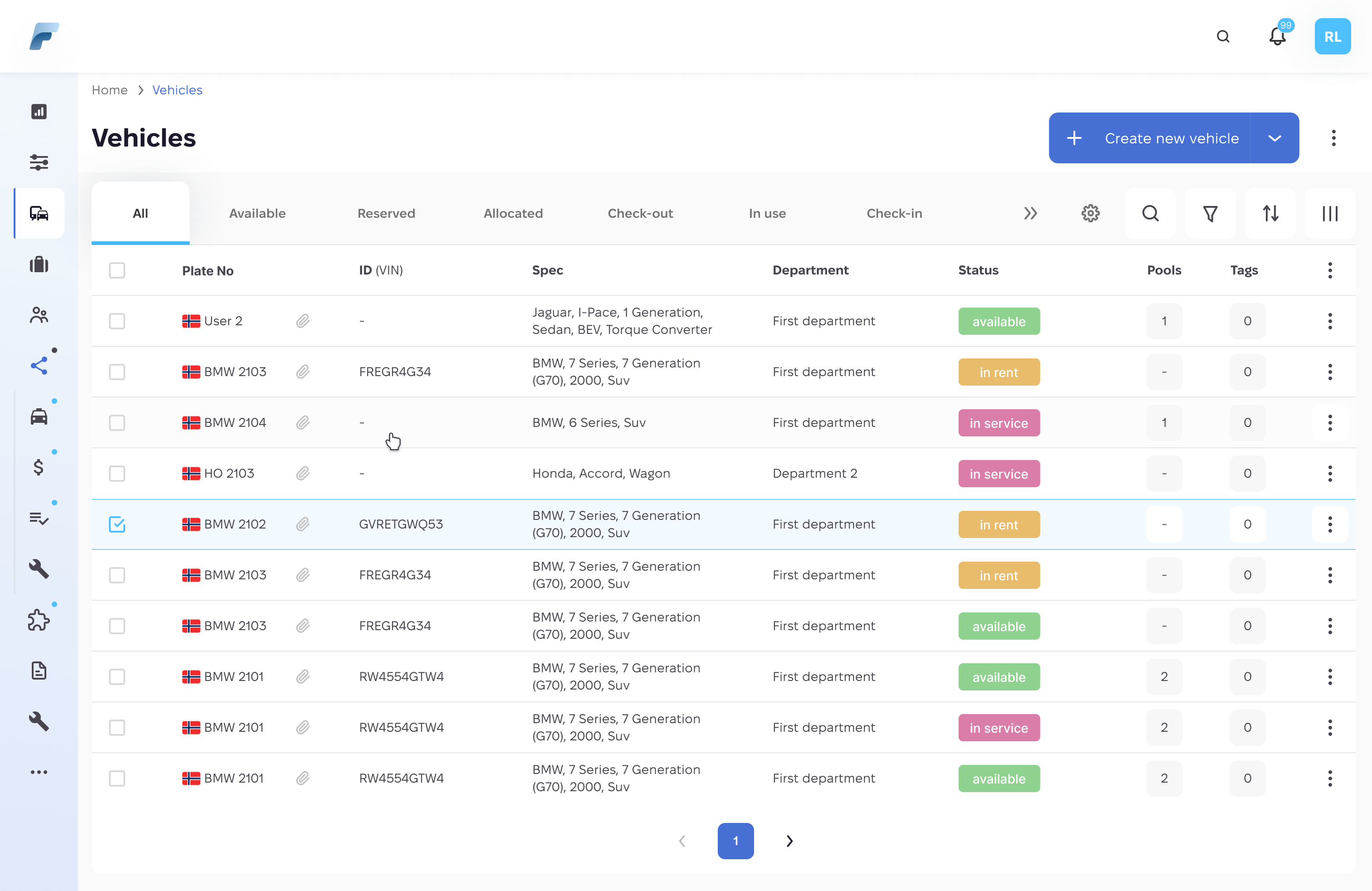The height and width of the screenshot is (891, 1372).
Task: Open the notifications bell icon
Action: click(x=1277, y=37)
